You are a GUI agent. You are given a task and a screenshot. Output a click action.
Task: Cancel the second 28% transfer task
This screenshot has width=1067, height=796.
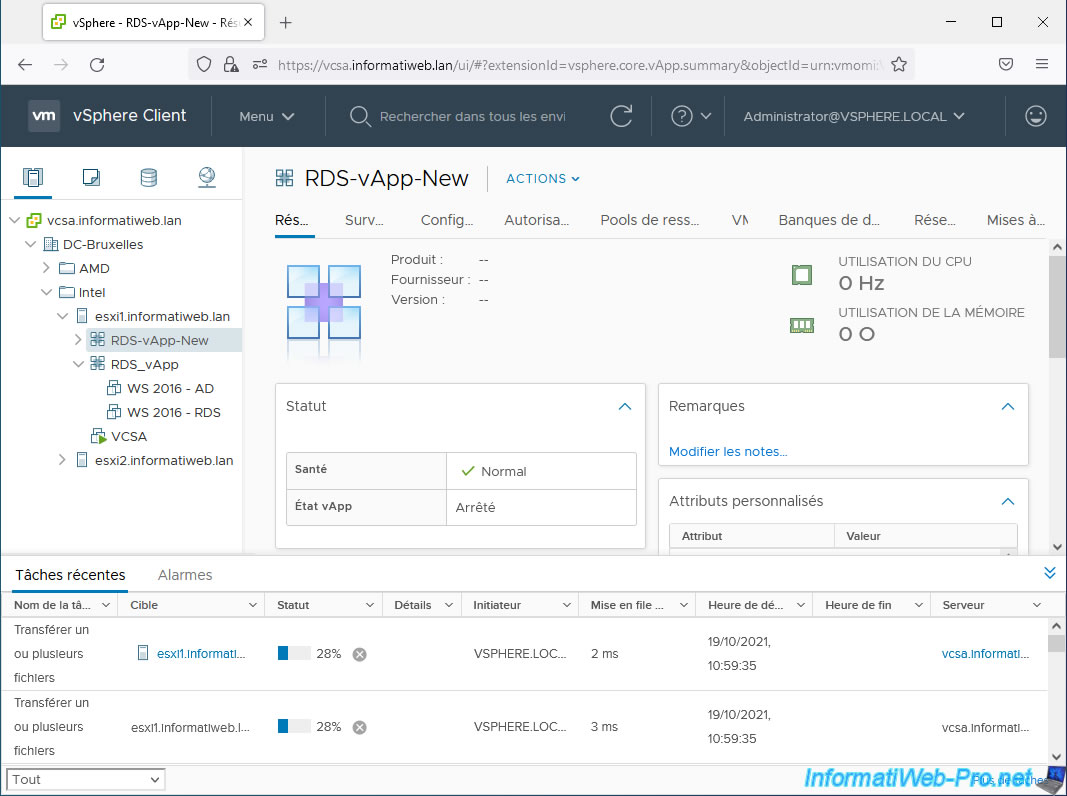[x=359, y=727]
